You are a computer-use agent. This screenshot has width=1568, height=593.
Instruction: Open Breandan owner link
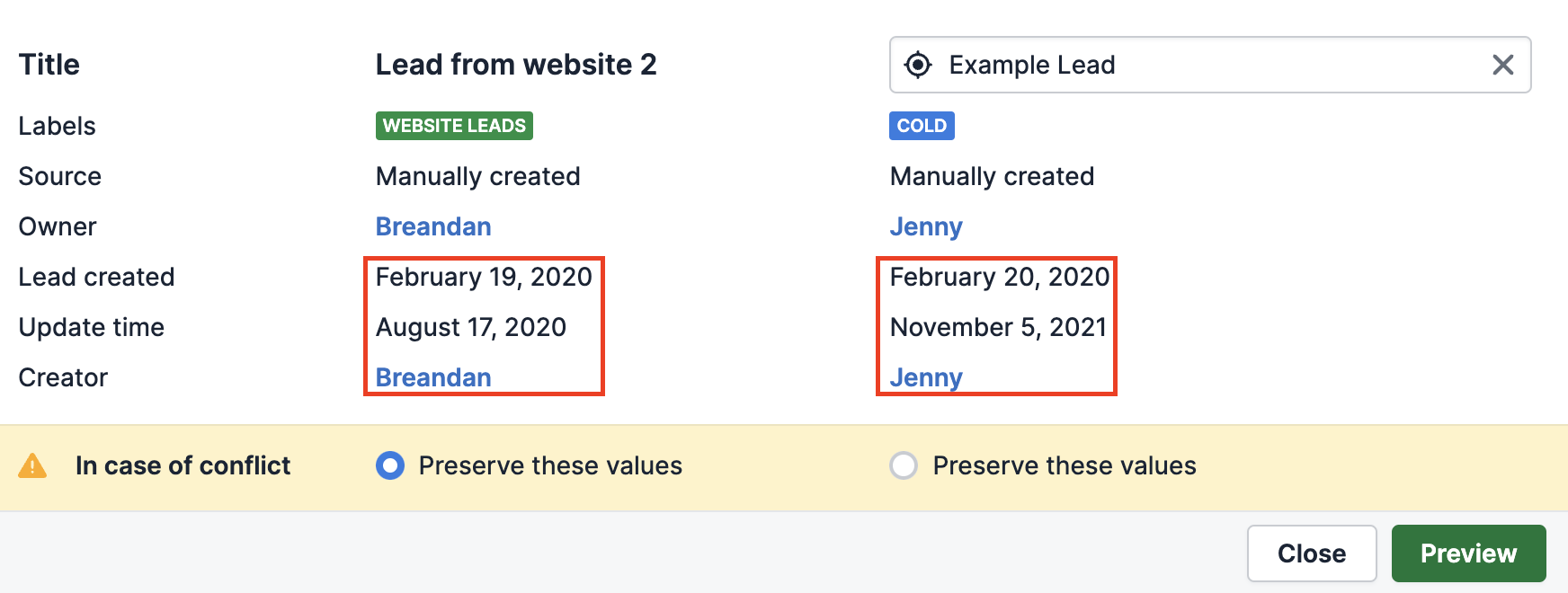(x=433, y=226)
